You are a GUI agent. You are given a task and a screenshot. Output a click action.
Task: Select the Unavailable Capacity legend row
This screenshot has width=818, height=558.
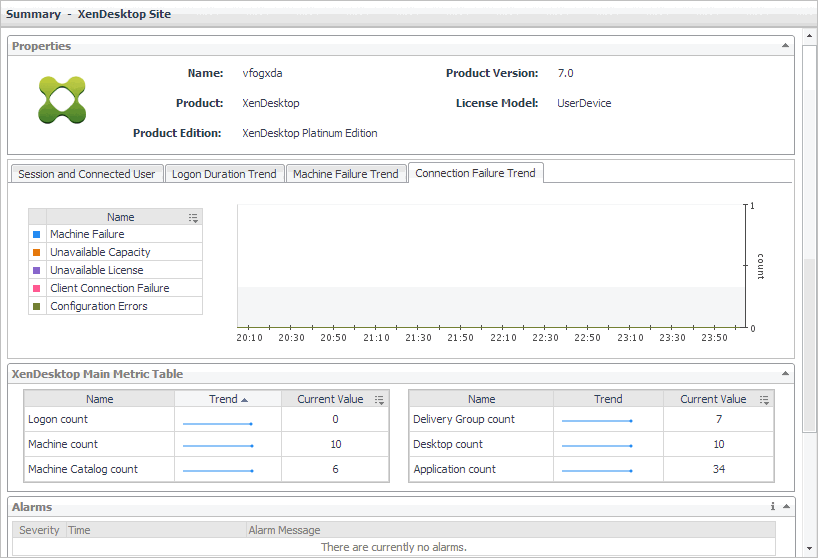115,252
